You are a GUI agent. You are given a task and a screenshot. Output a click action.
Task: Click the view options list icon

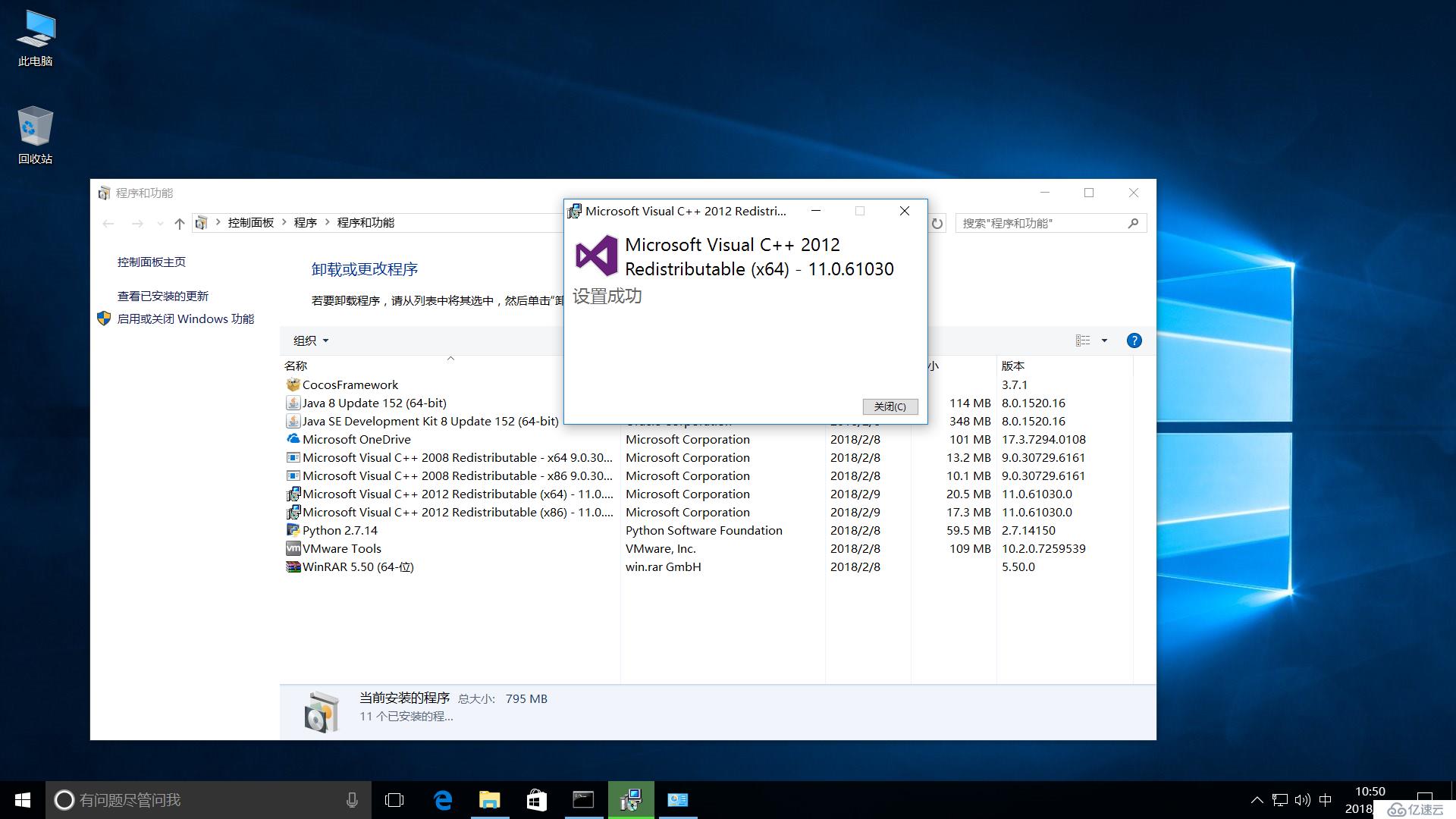(x=1083, y=340)
